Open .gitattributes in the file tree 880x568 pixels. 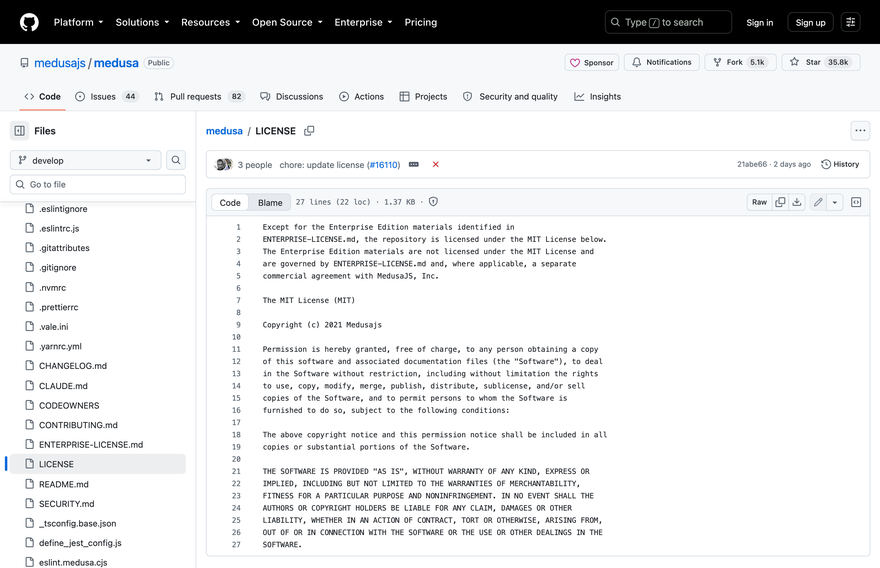click(x=64, y=248)
